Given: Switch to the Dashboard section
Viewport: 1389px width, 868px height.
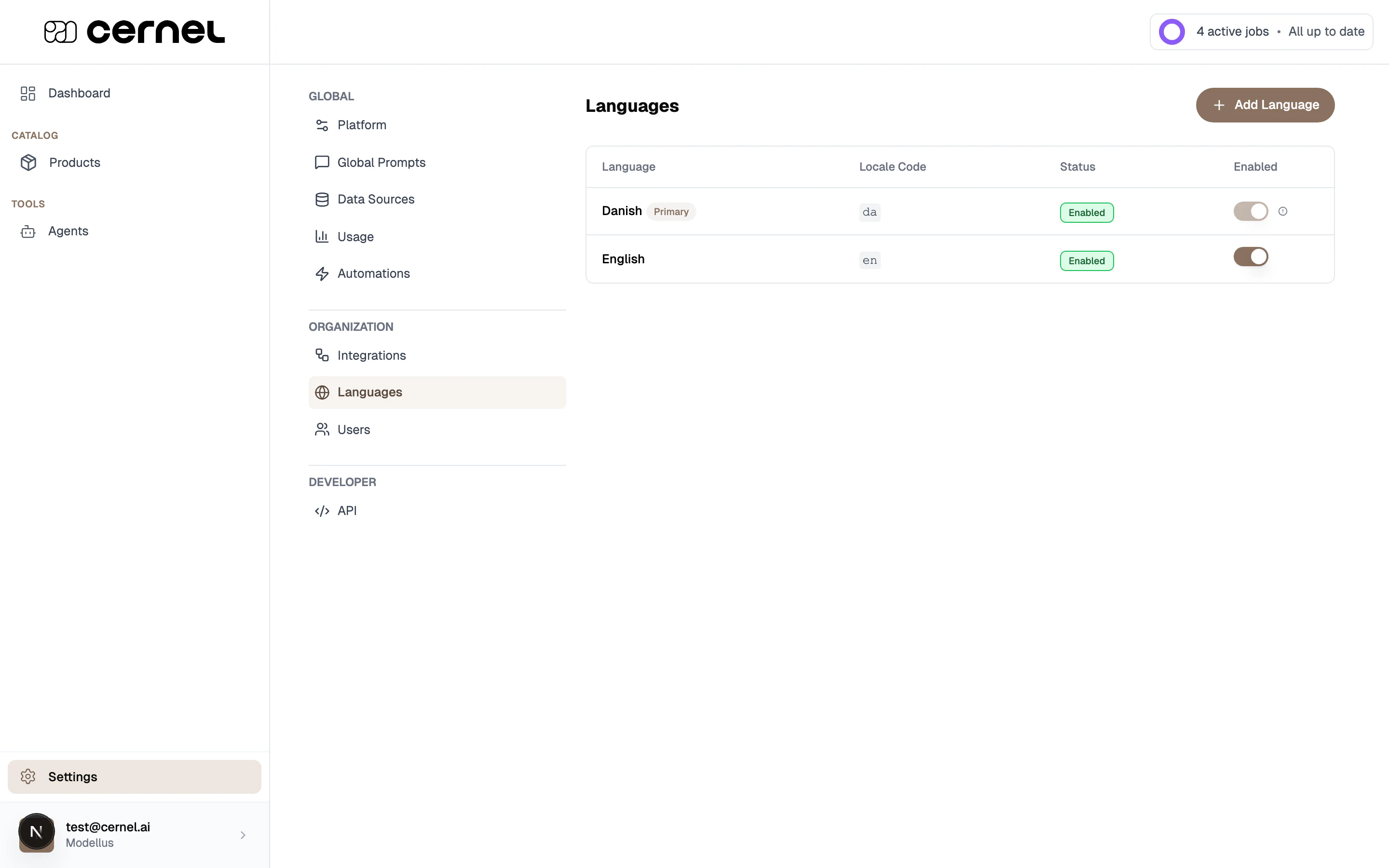Looking at the screenshot, I should click(79, 93).
